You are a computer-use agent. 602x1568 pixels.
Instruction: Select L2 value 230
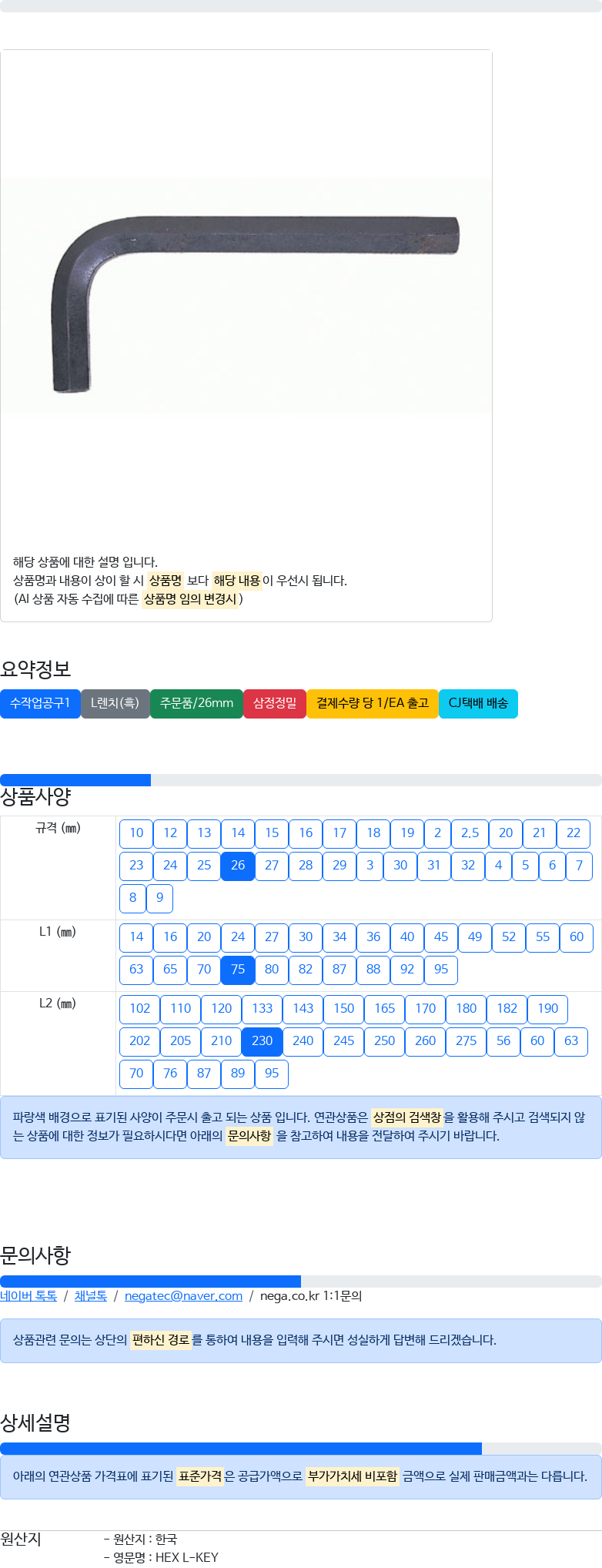click(x=262, y=1041)
